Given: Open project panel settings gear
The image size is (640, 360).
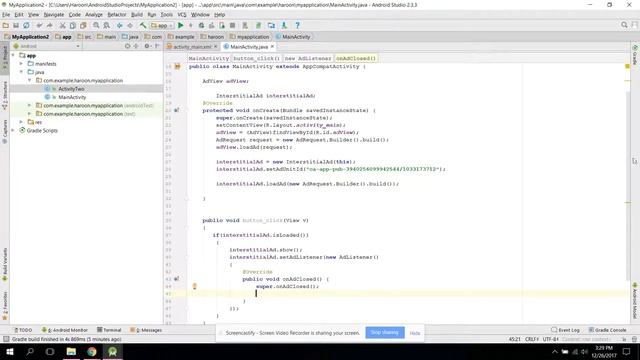Looking at the screenshot, I should pos(147,46).
